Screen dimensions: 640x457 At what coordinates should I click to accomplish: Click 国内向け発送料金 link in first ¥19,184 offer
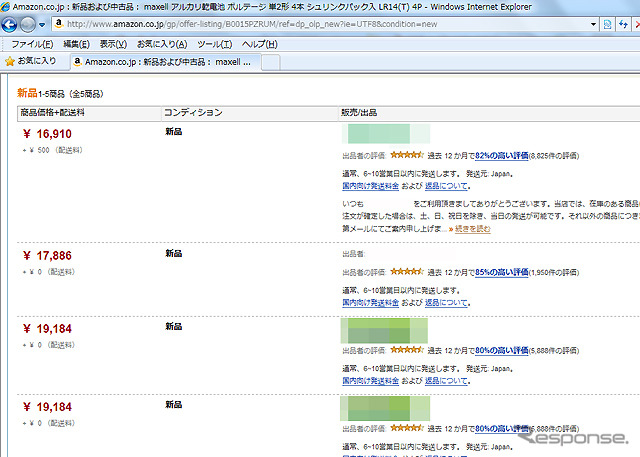(371, 381)
